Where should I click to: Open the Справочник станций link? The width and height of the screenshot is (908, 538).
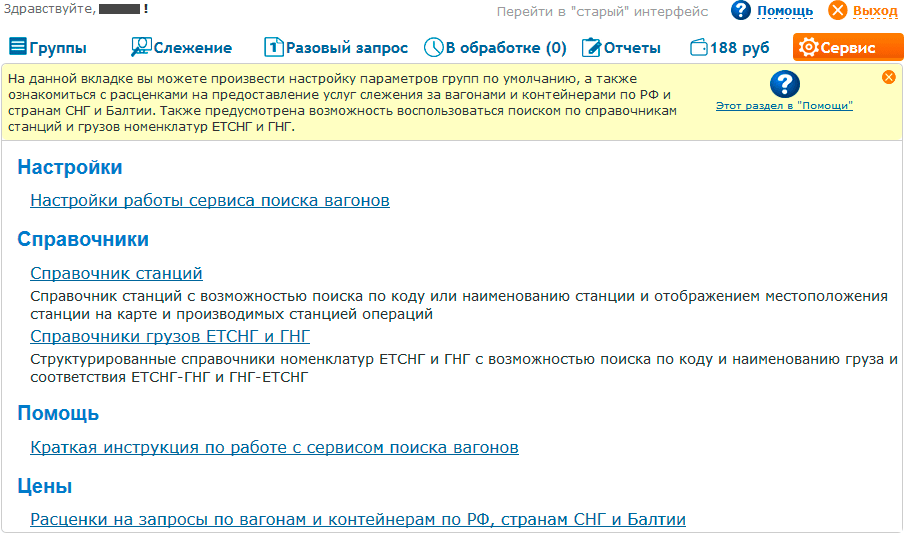[116, 274]
